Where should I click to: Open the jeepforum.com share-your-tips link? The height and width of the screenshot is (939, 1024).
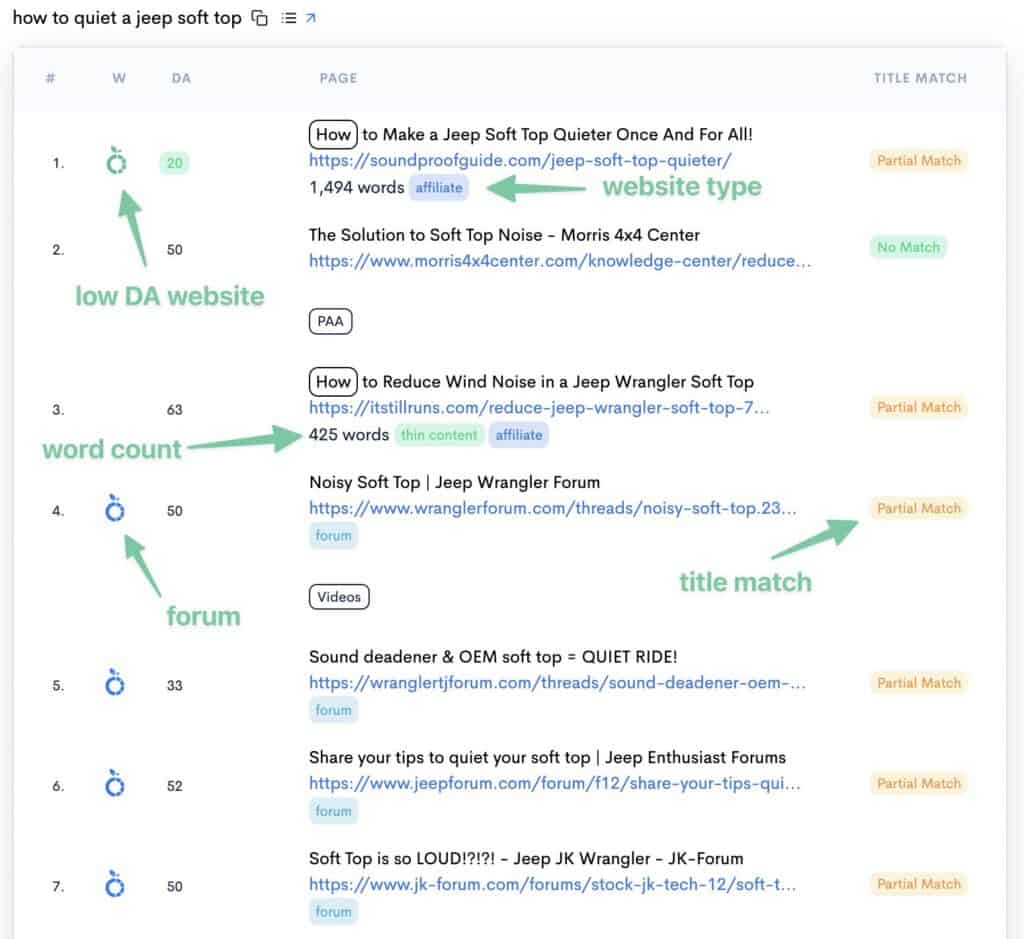[x=554, y=784]
